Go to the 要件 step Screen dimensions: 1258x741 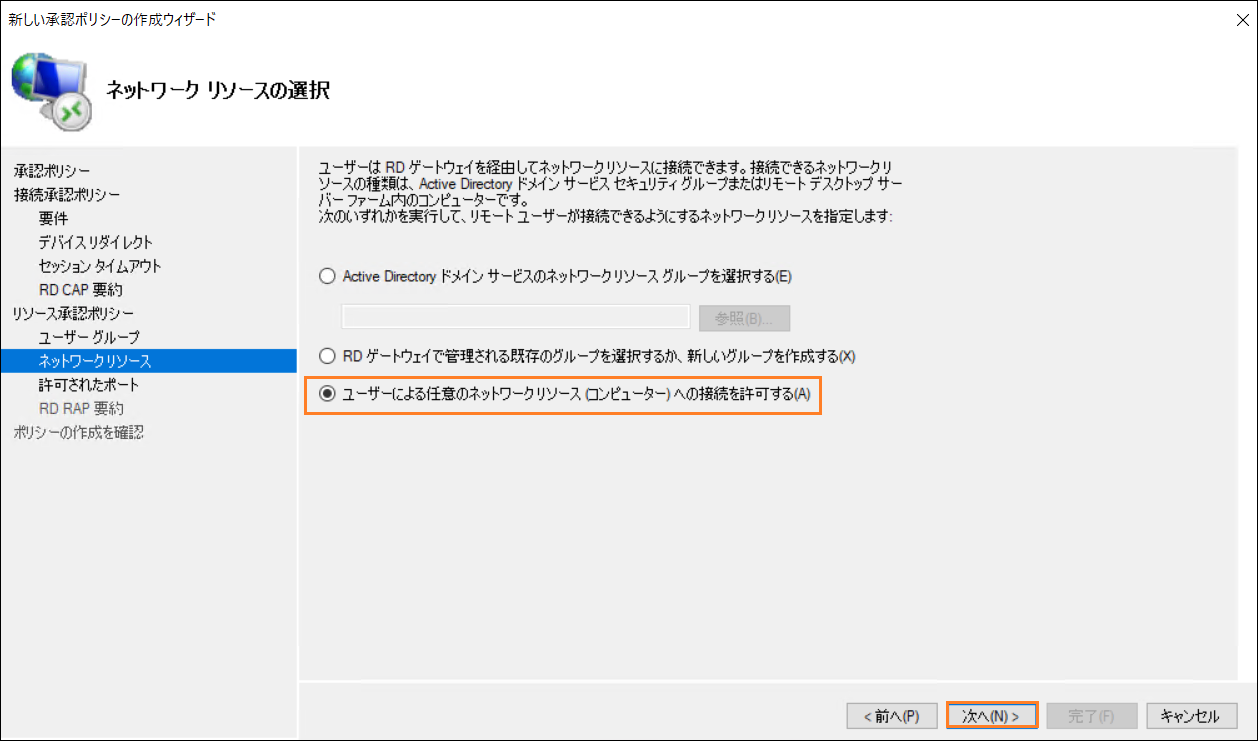click(x=54, y=218)
